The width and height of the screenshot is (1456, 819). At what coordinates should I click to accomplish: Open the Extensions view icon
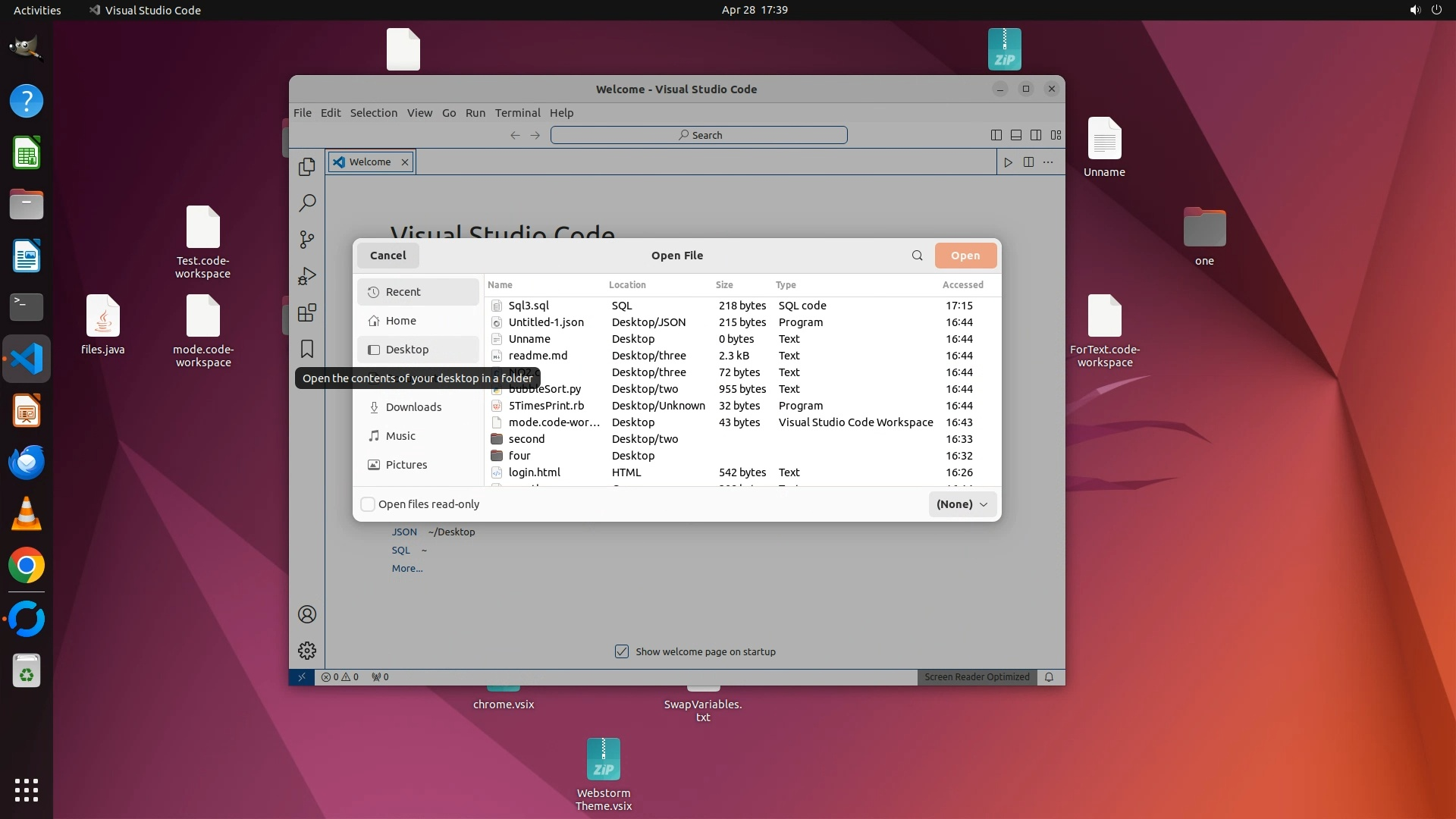point(306,312)
